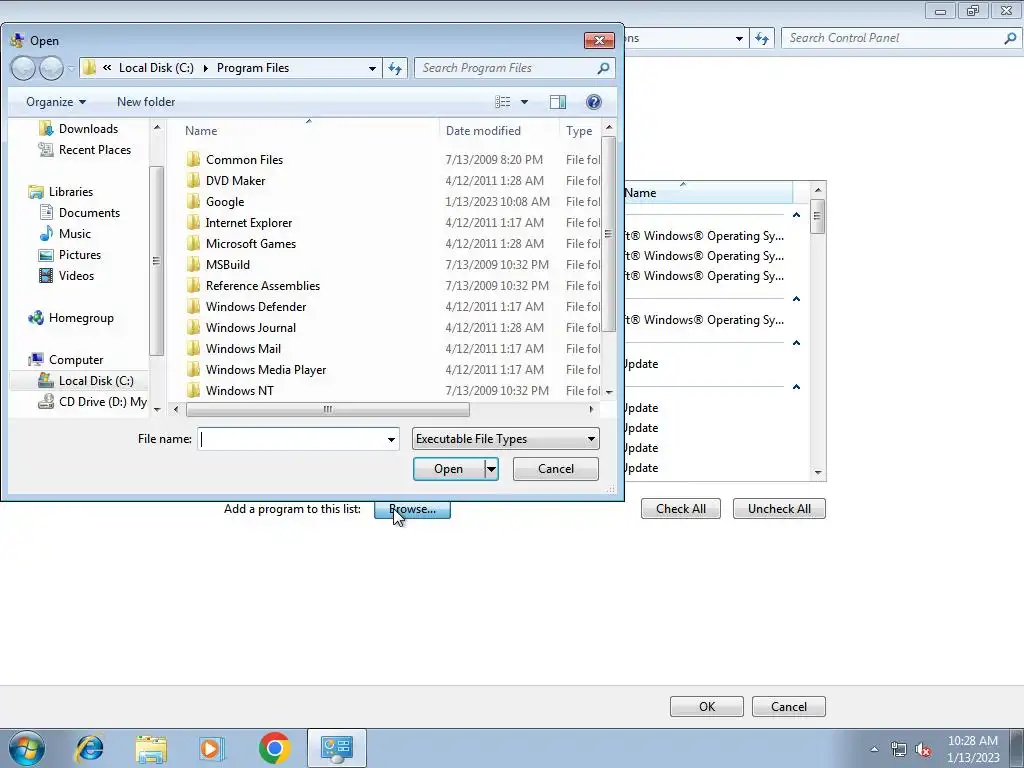Select the Windows Media Player folder
The image size is (1024, 768).
[x=266, y=370]
